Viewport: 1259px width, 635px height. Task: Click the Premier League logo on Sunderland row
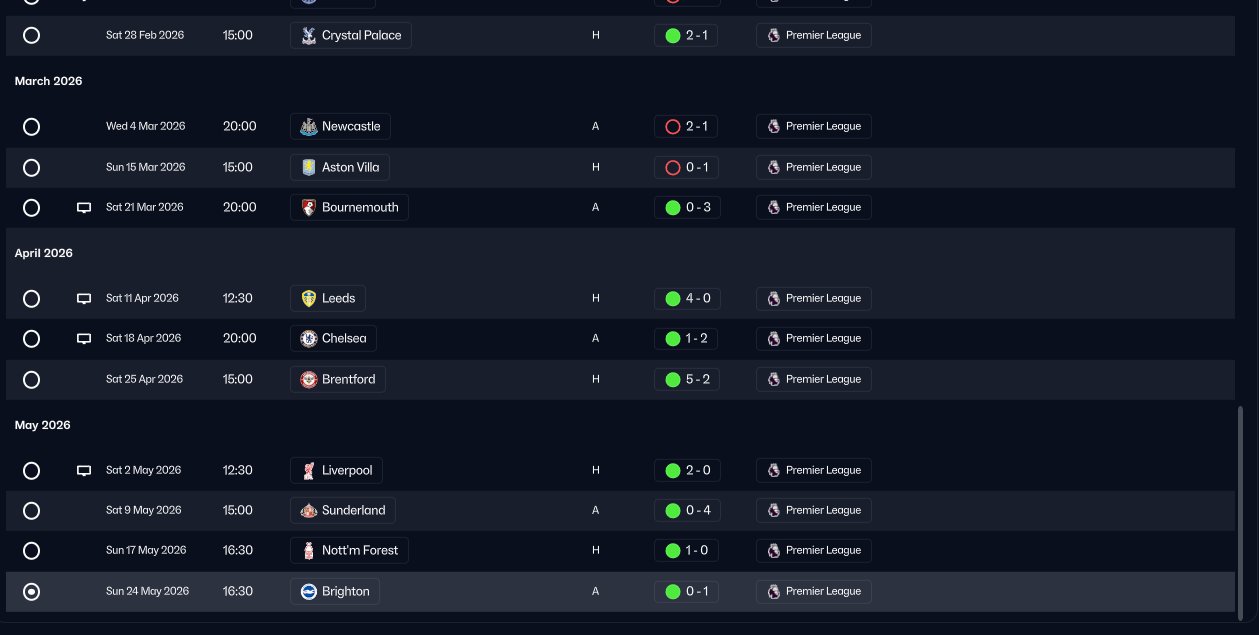[774, 511]
